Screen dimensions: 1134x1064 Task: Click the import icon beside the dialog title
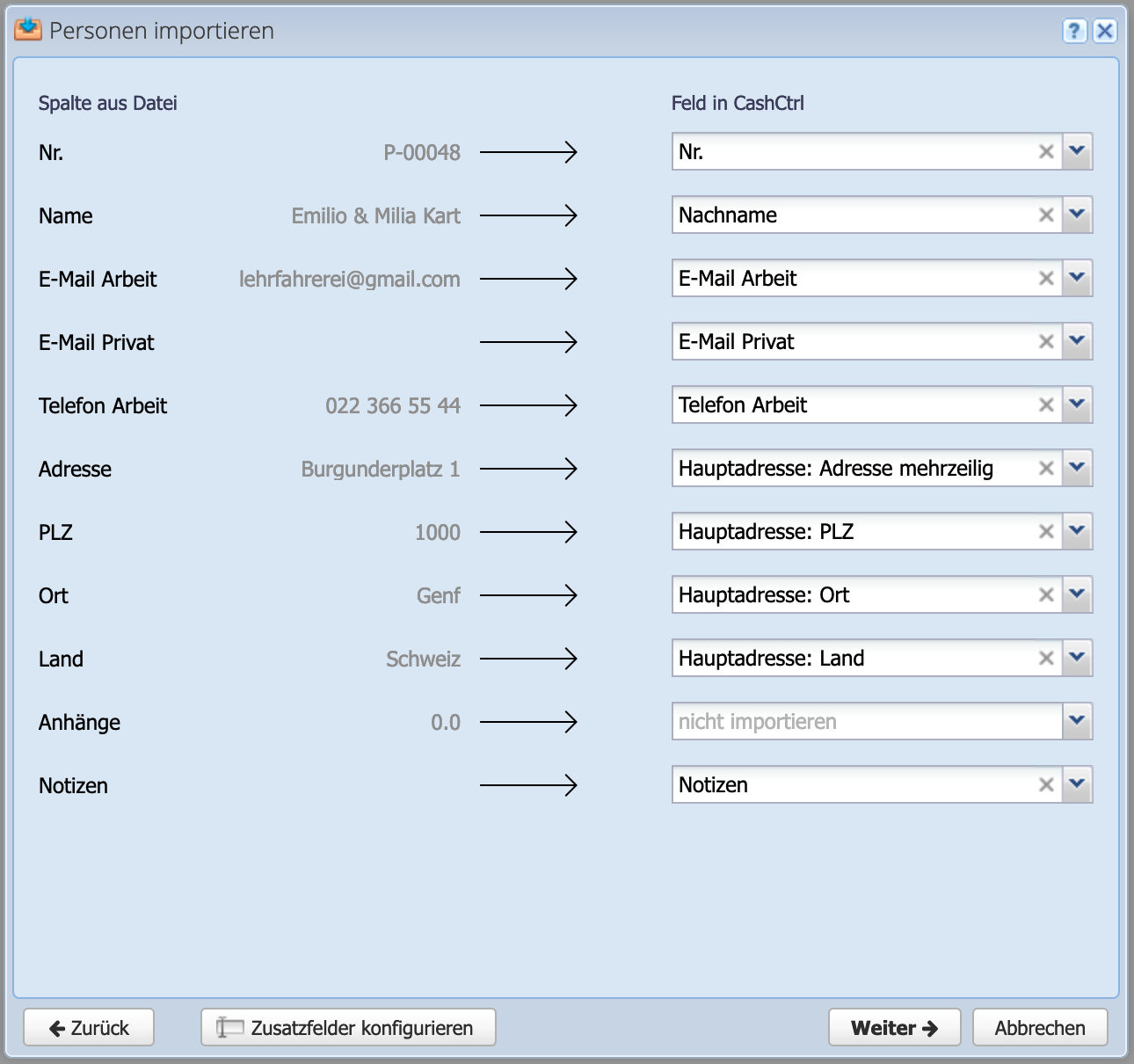[27, 29]
